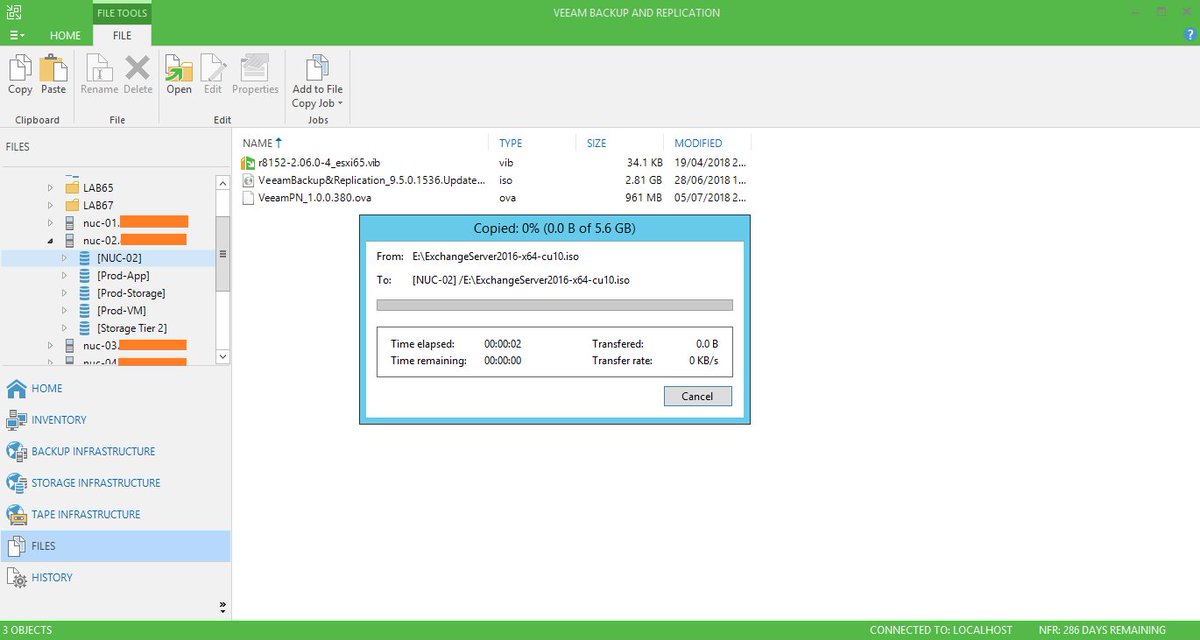The height and width of the screenshot is (640, 1200).
Task: Click the iso file's disc icon
Action: point(249,180)
